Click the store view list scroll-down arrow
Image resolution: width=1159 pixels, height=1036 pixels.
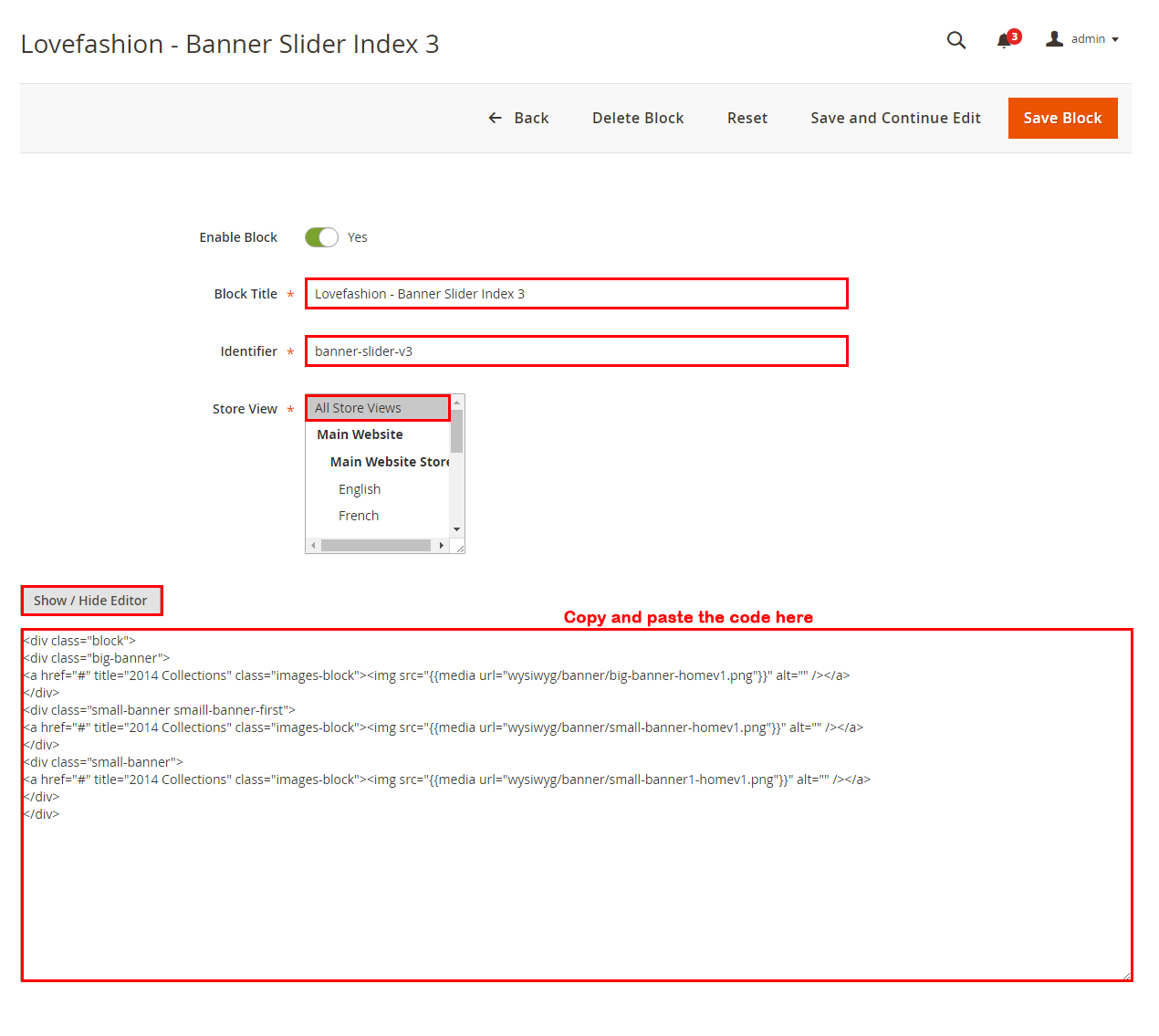[457, 529]
